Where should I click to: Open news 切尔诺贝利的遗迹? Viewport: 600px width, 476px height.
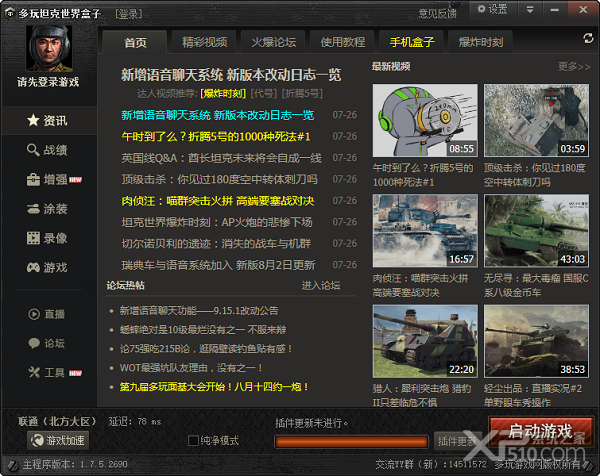point(216,244)
